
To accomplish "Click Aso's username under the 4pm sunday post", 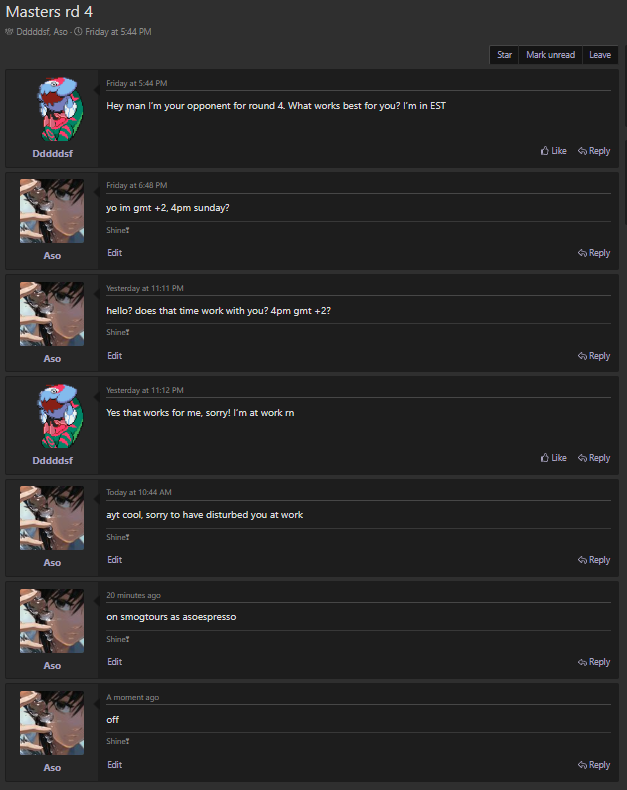I will pos(52,255).
